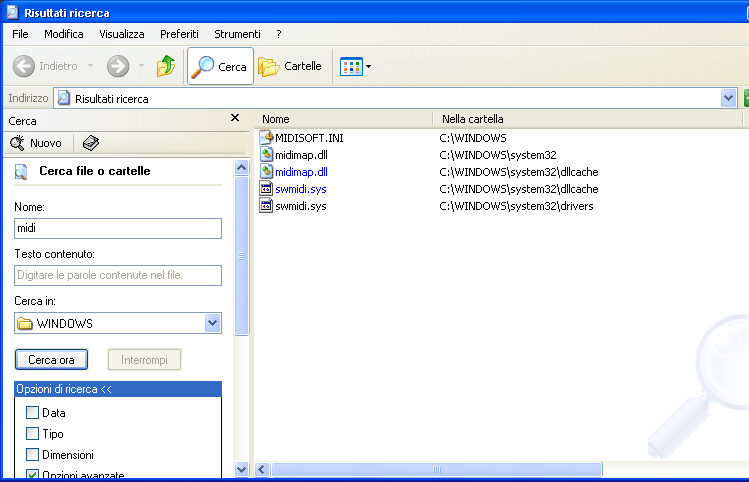Screen dimensions: 749x482
Task: Open the Indietro history dropdown arrow
Action: point(90,66)
